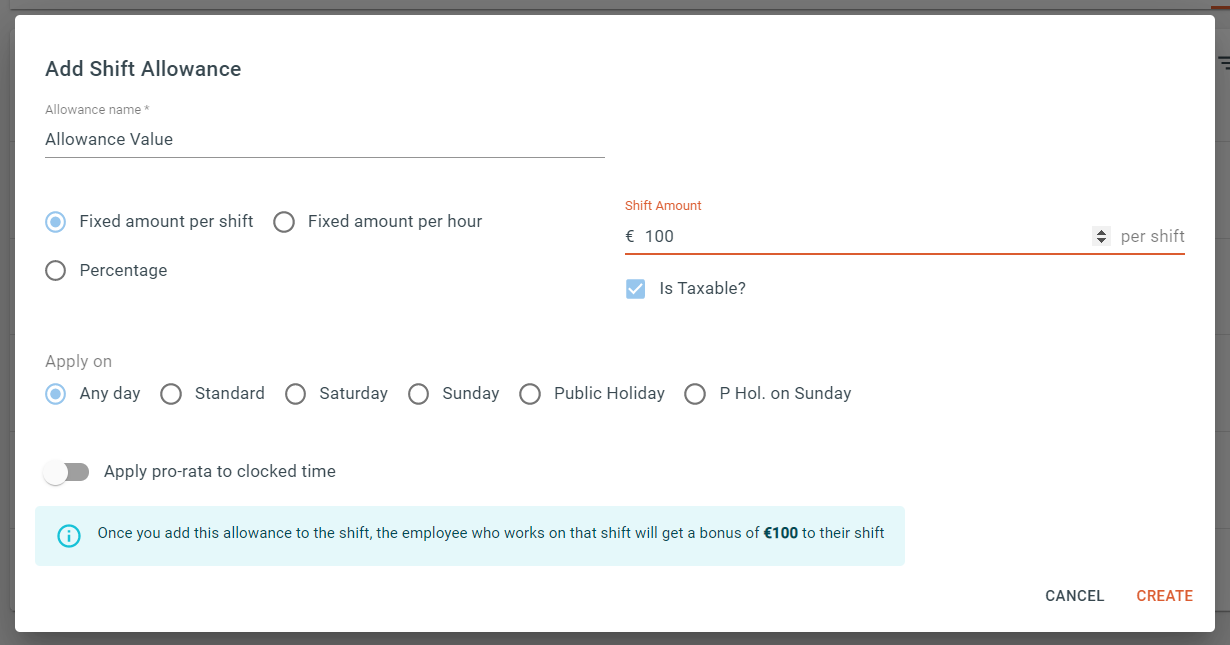1230x645 pixels.
Task: Click the info icon in the bonus notice
Action: (68, 535)
